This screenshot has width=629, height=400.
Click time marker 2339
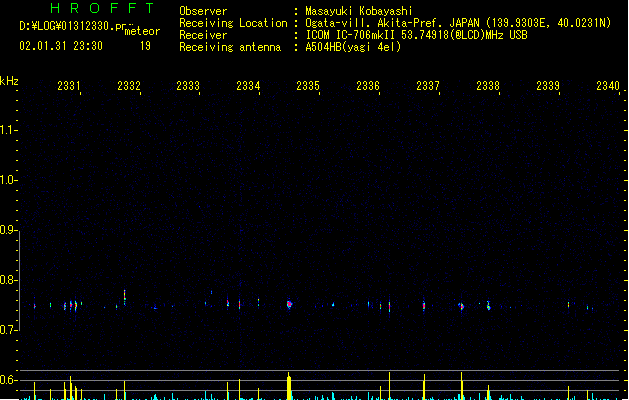pos(548,85)
